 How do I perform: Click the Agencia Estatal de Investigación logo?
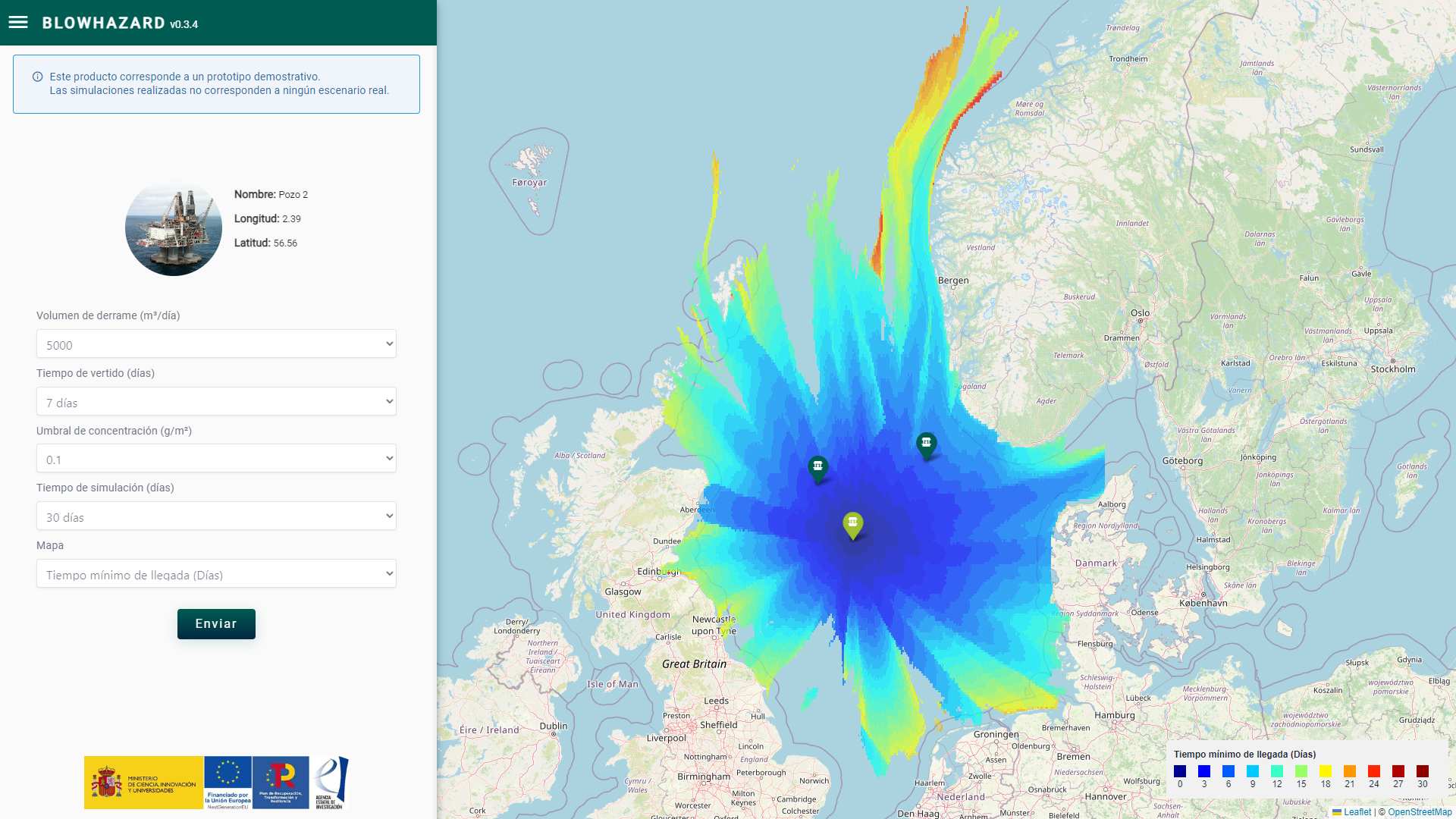click(331, 783)
